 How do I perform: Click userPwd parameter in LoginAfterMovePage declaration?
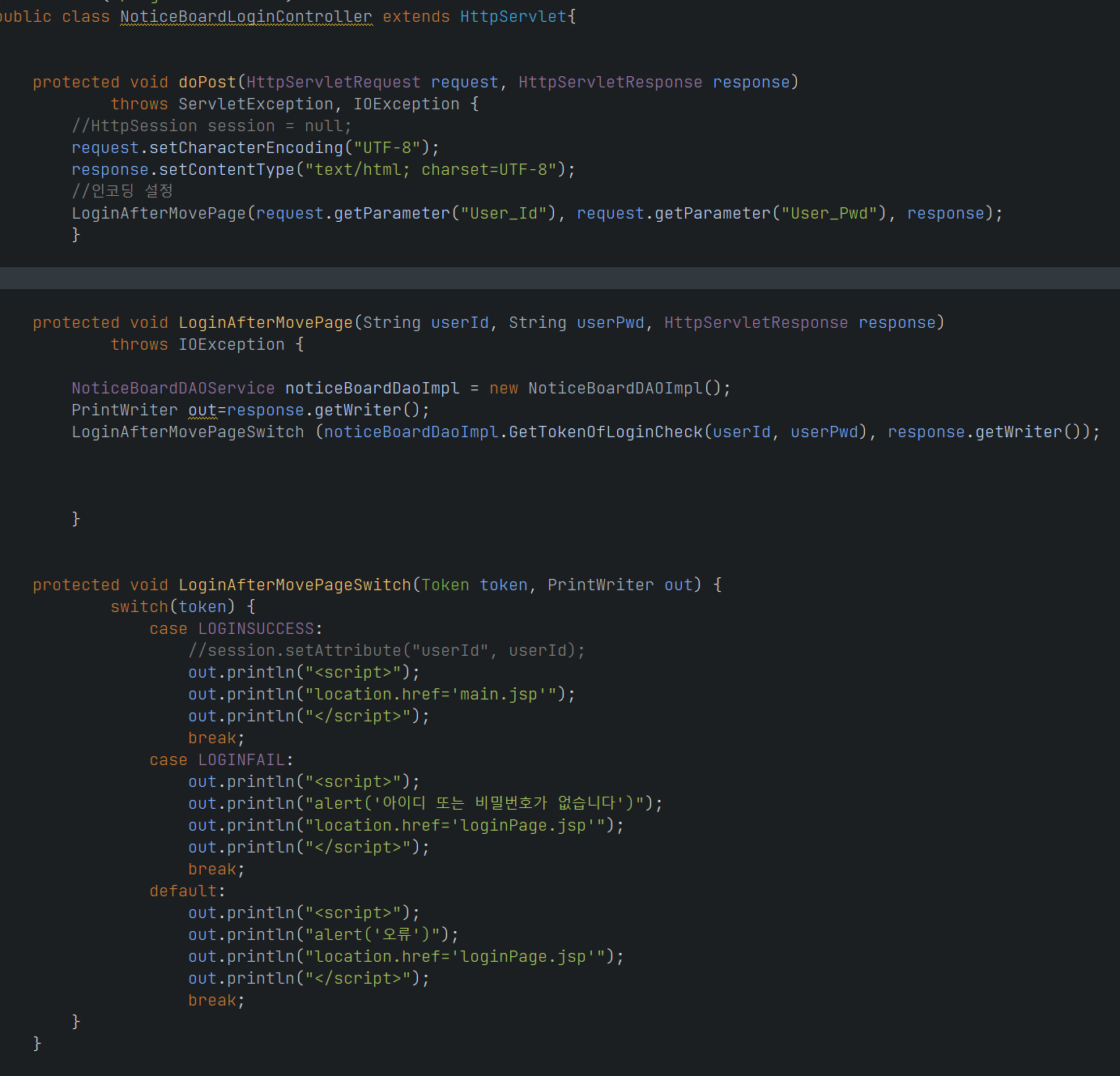click(611, 322)
